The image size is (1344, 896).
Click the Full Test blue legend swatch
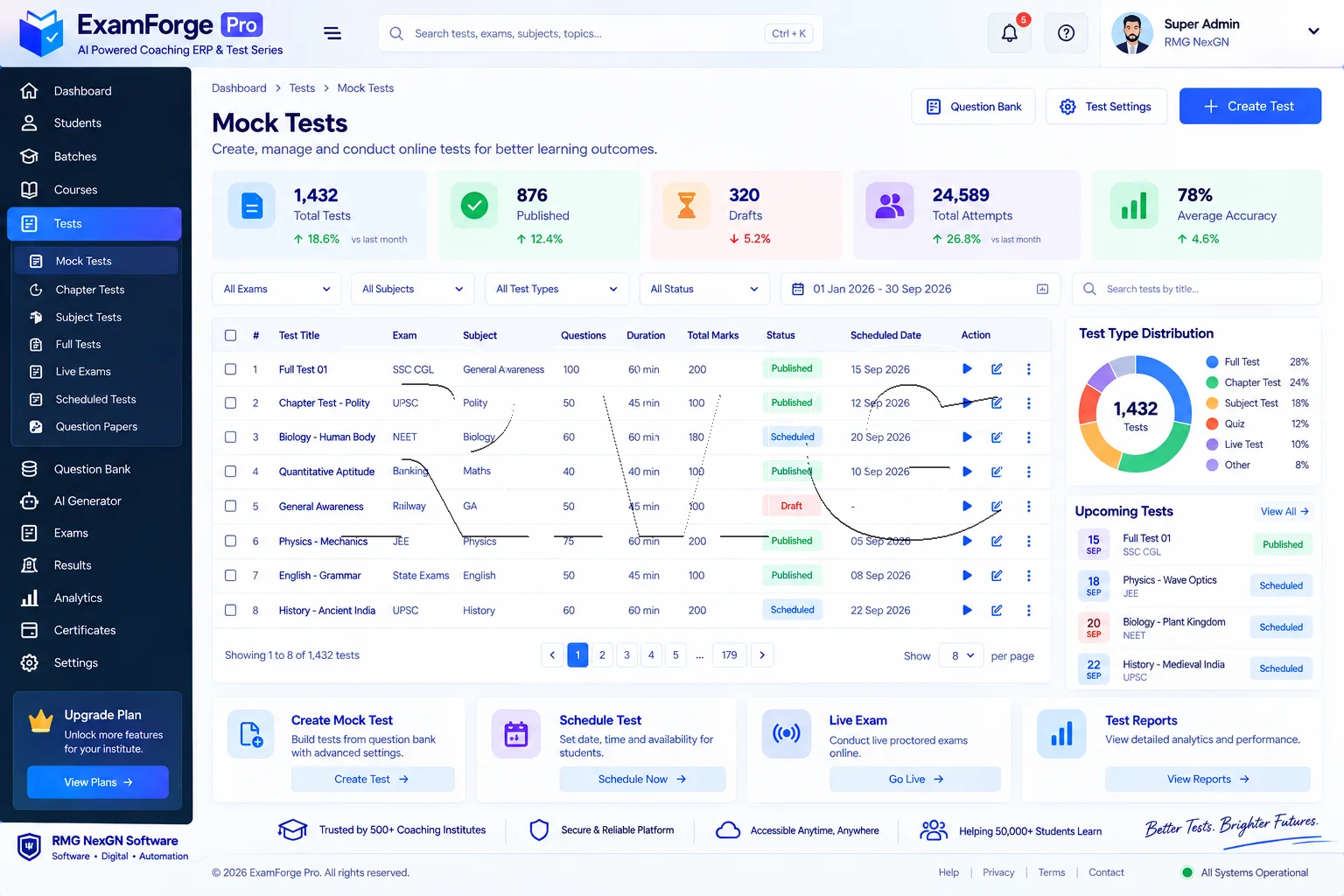(1212, 362)
